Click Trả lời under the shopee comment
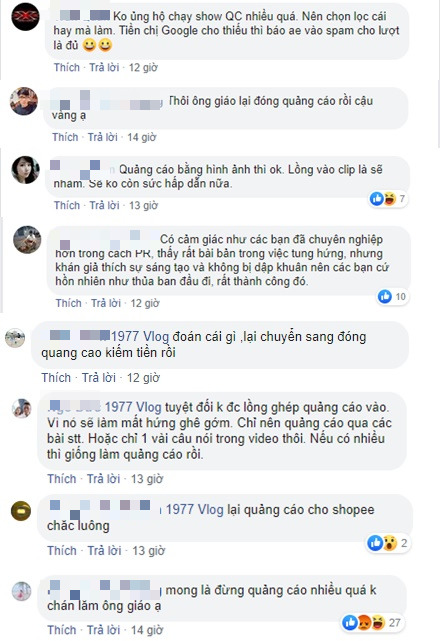The height and width of the screenshot is (641, 440). tap(104, 551)
